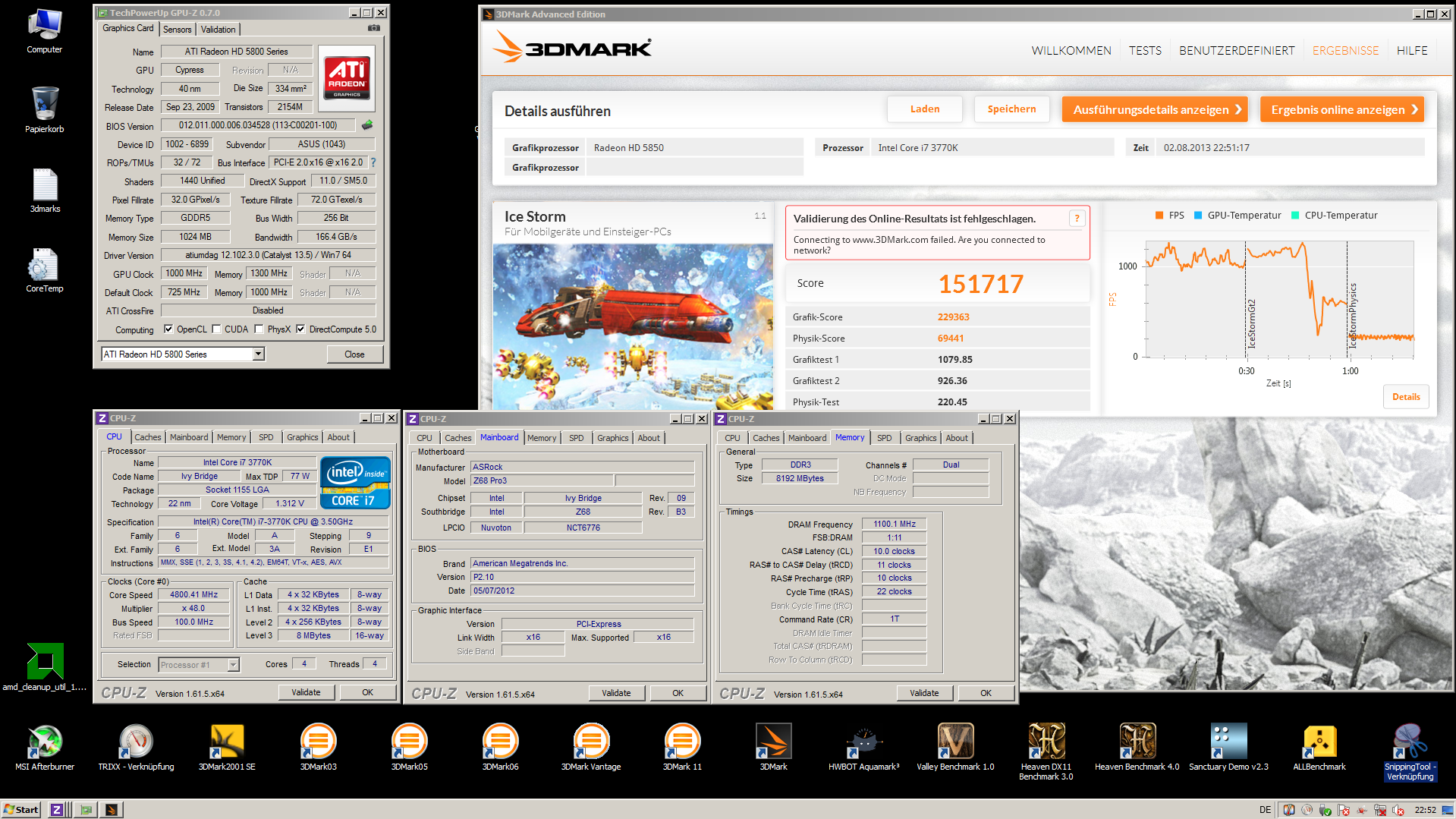This screenshot has width=1456, height=819.
Task: Launch the 3DMark 11 shortcut
Action: (682, 747)
